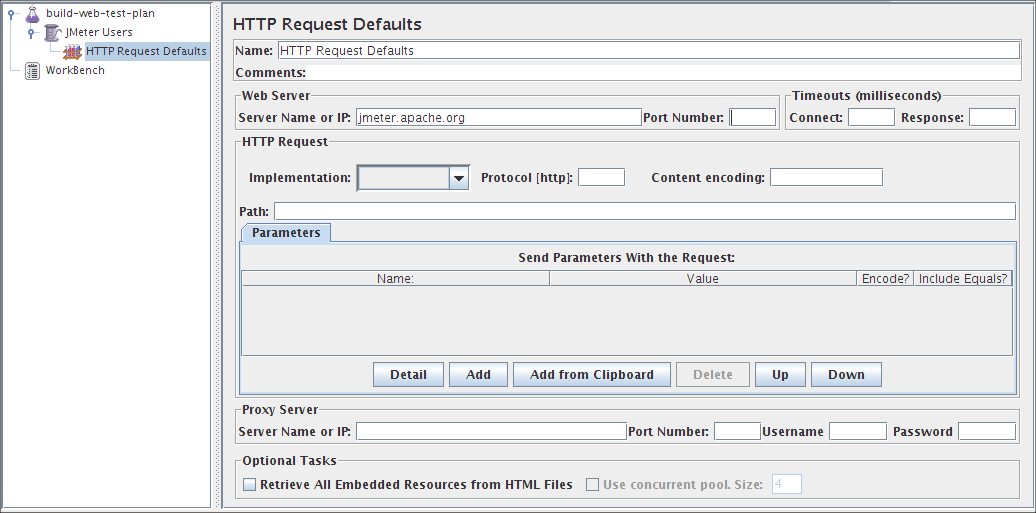Click the Content encoding field
This screenshot has width=1036, height=513.
point(826,177)
